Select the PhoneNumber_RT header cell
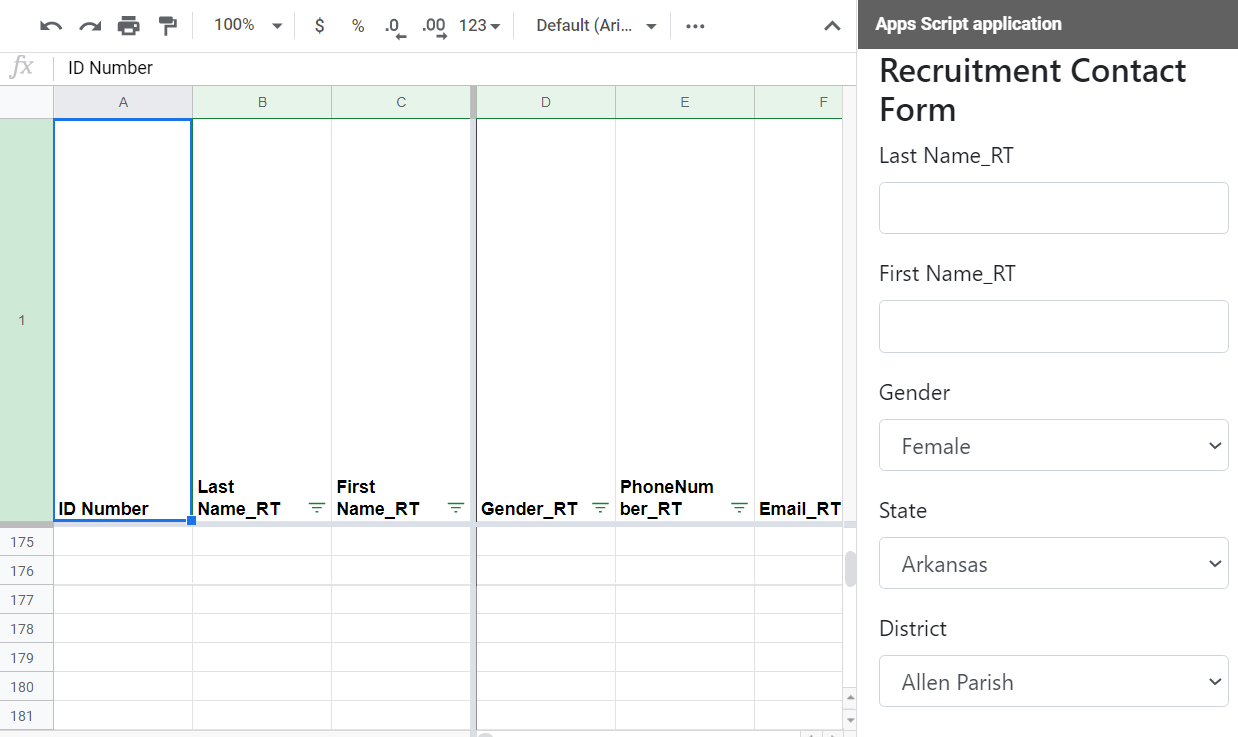Screen dimensions: 1238x737 pyautogui.click(x=685, y=320)
